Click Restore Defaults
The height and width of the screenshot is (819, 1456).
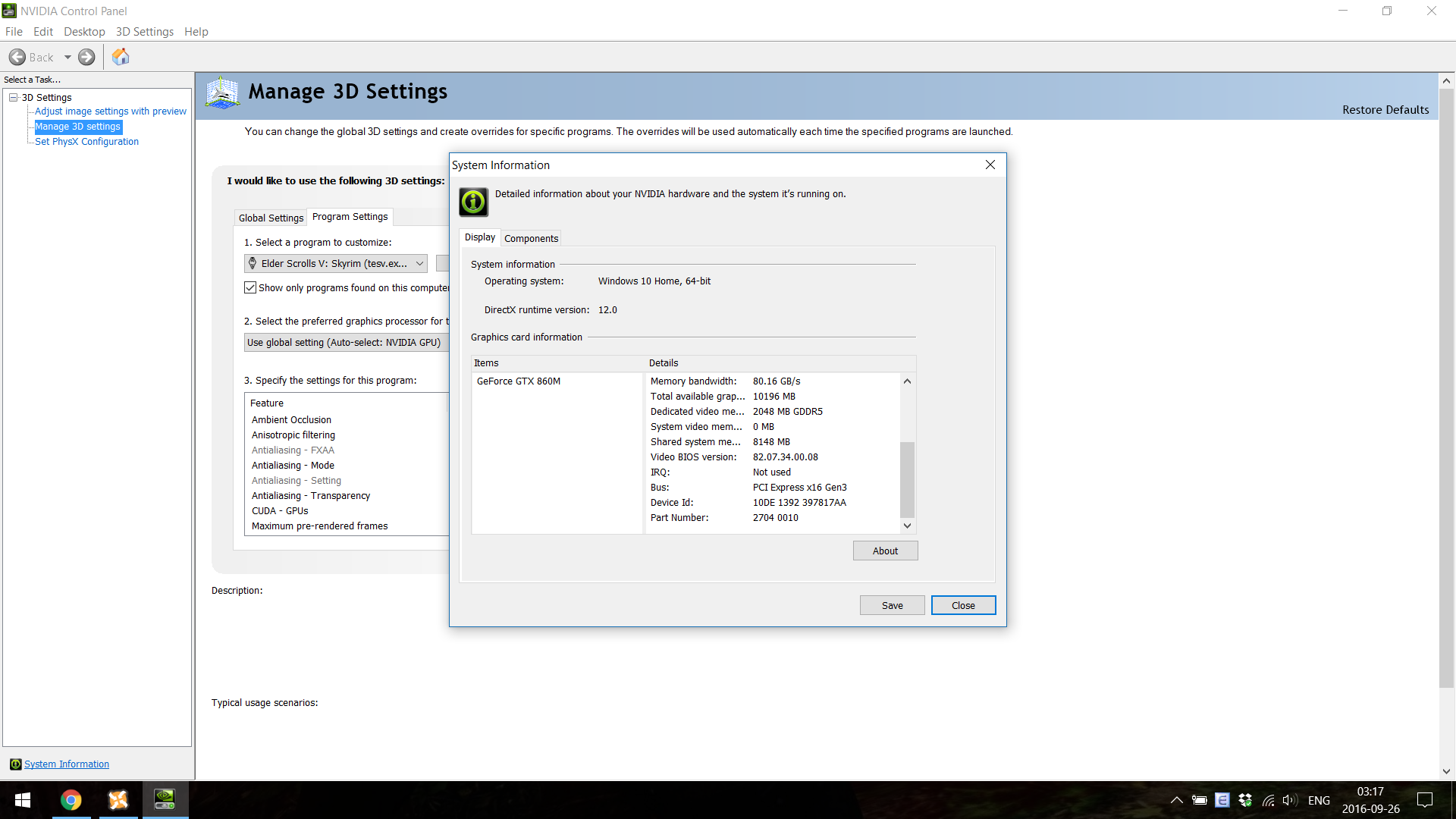(1385, 109)
